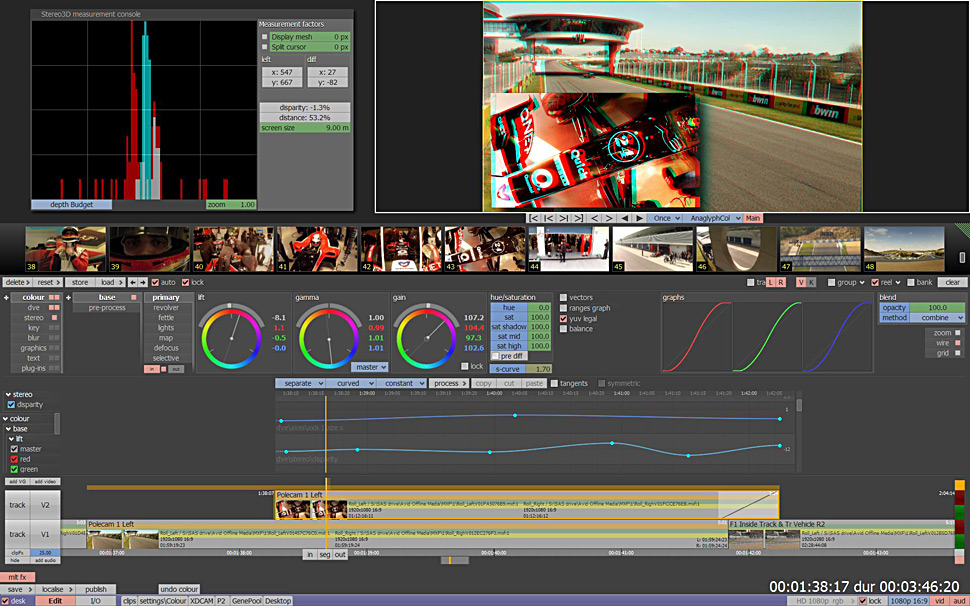The image size is (970, 606).
Task: Click the go-to-start transport button
Action: (535, 218)
